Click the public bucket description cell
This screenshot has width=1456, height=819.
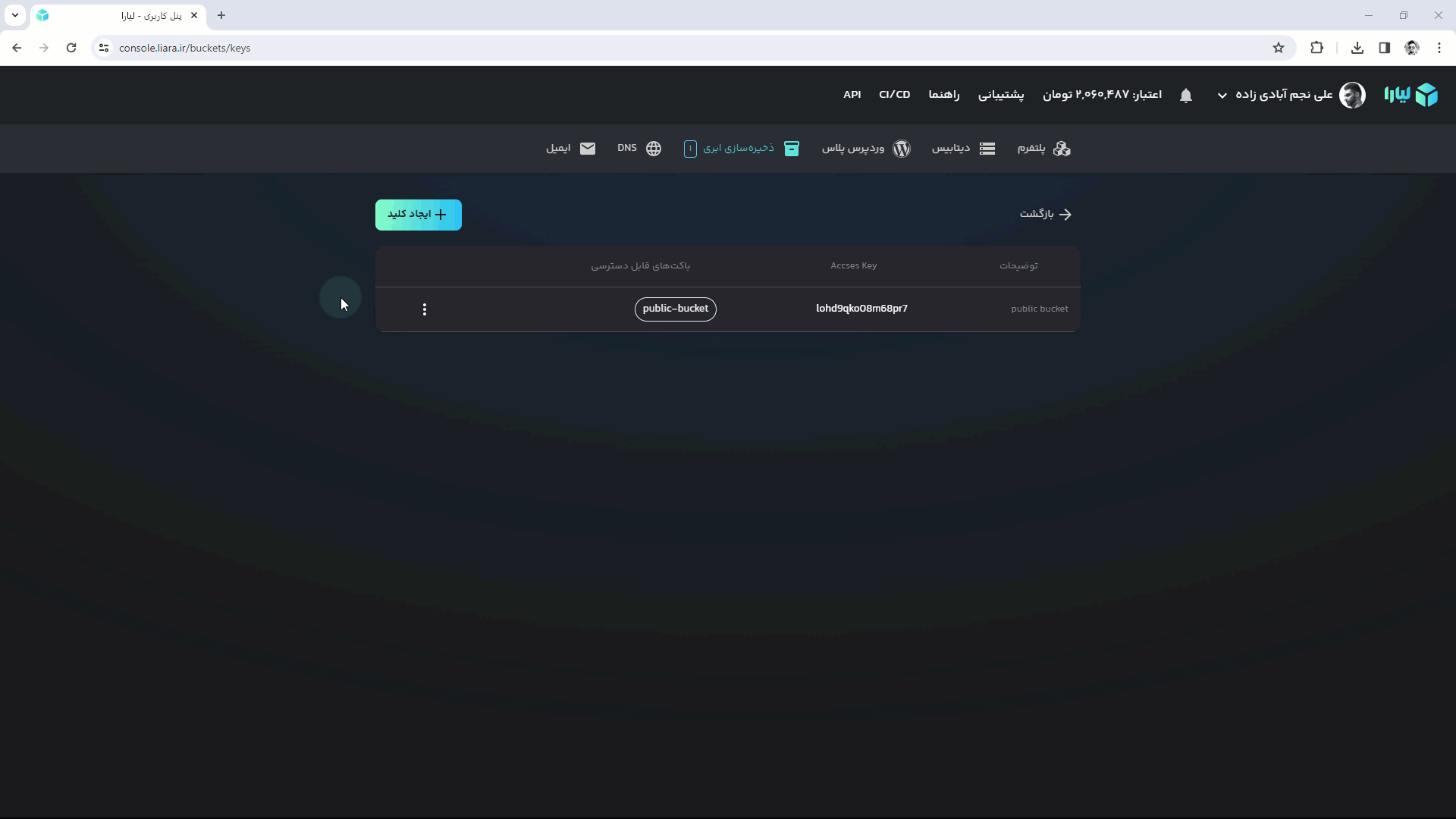pyautogui.click(x=1040, y=309)
